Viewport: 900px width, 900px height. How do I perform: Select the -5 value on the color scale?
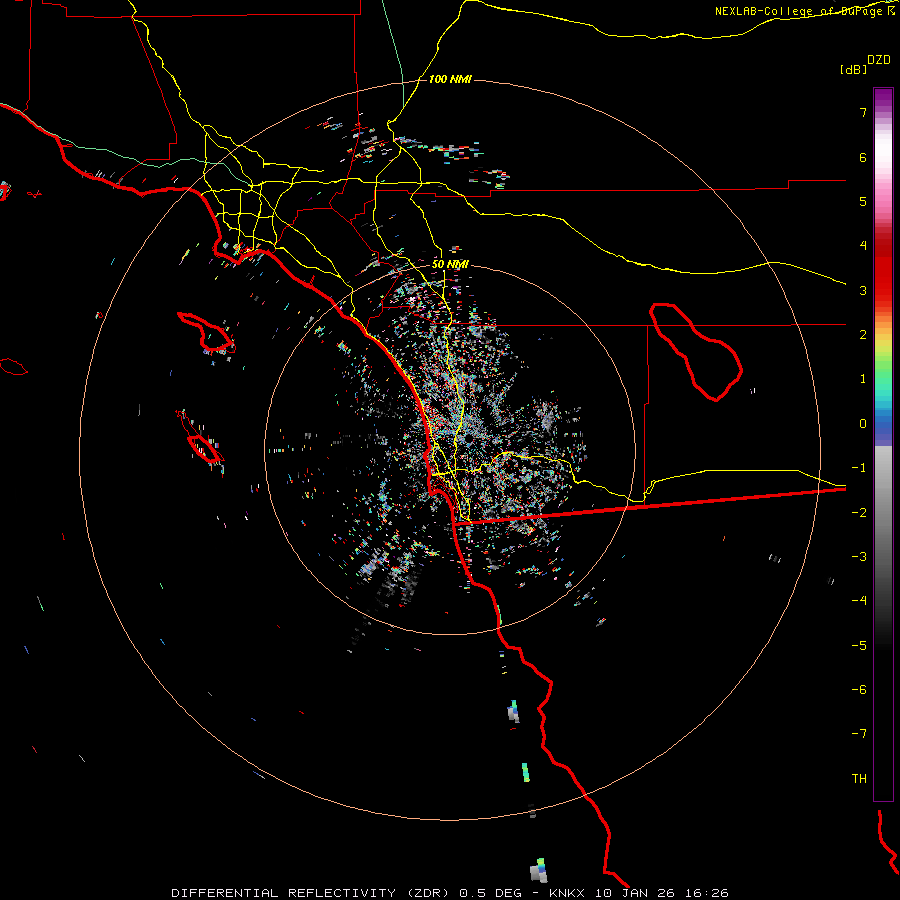pyautogui.click(x=859, y=646)
